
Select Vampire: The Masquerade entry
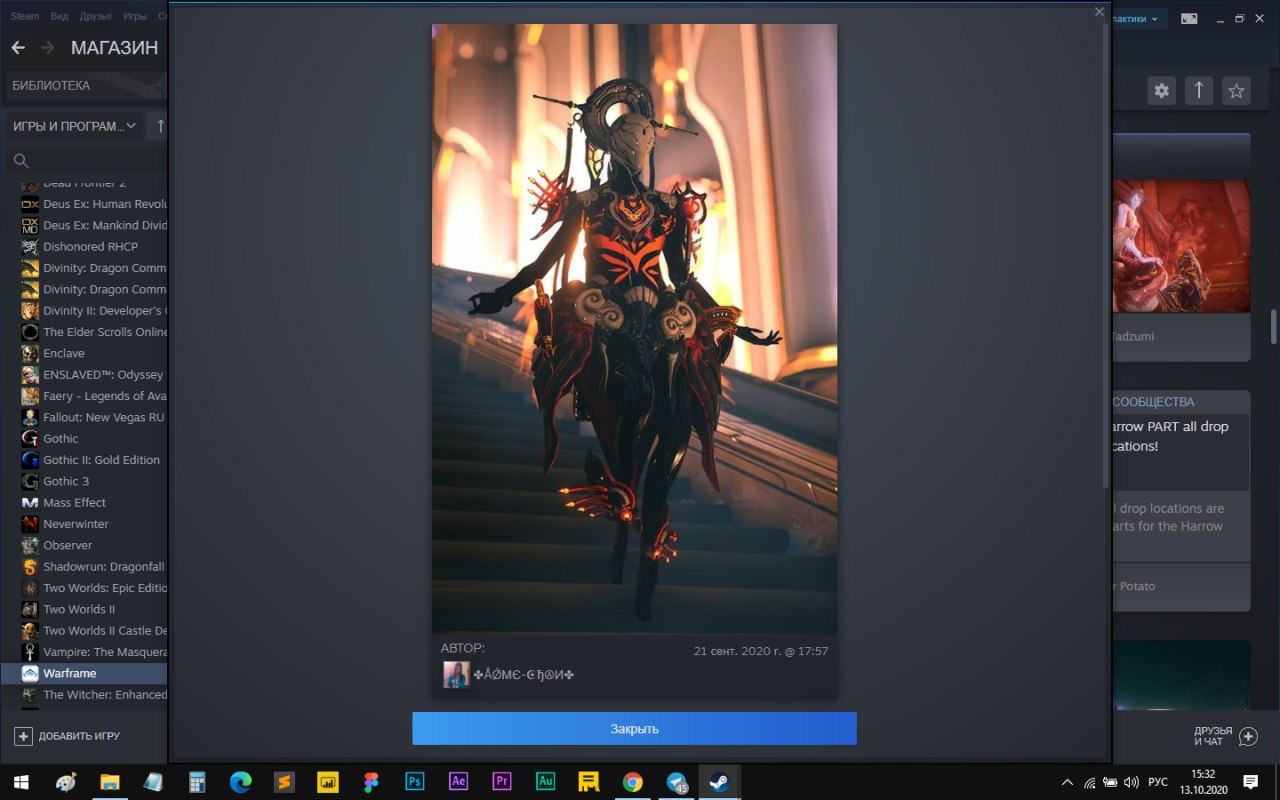(x=93, y=652)
